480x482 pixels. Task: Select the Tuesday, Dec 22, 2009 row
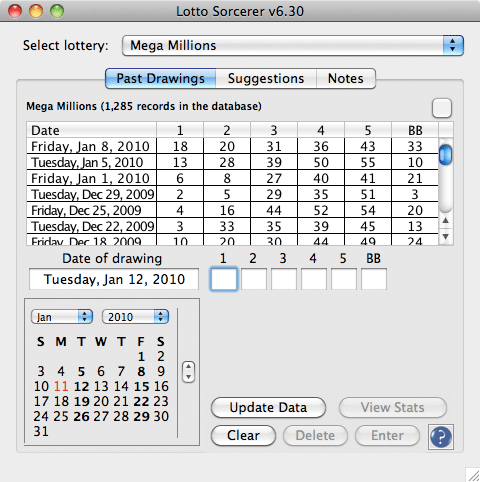click(x=232, y=226)
